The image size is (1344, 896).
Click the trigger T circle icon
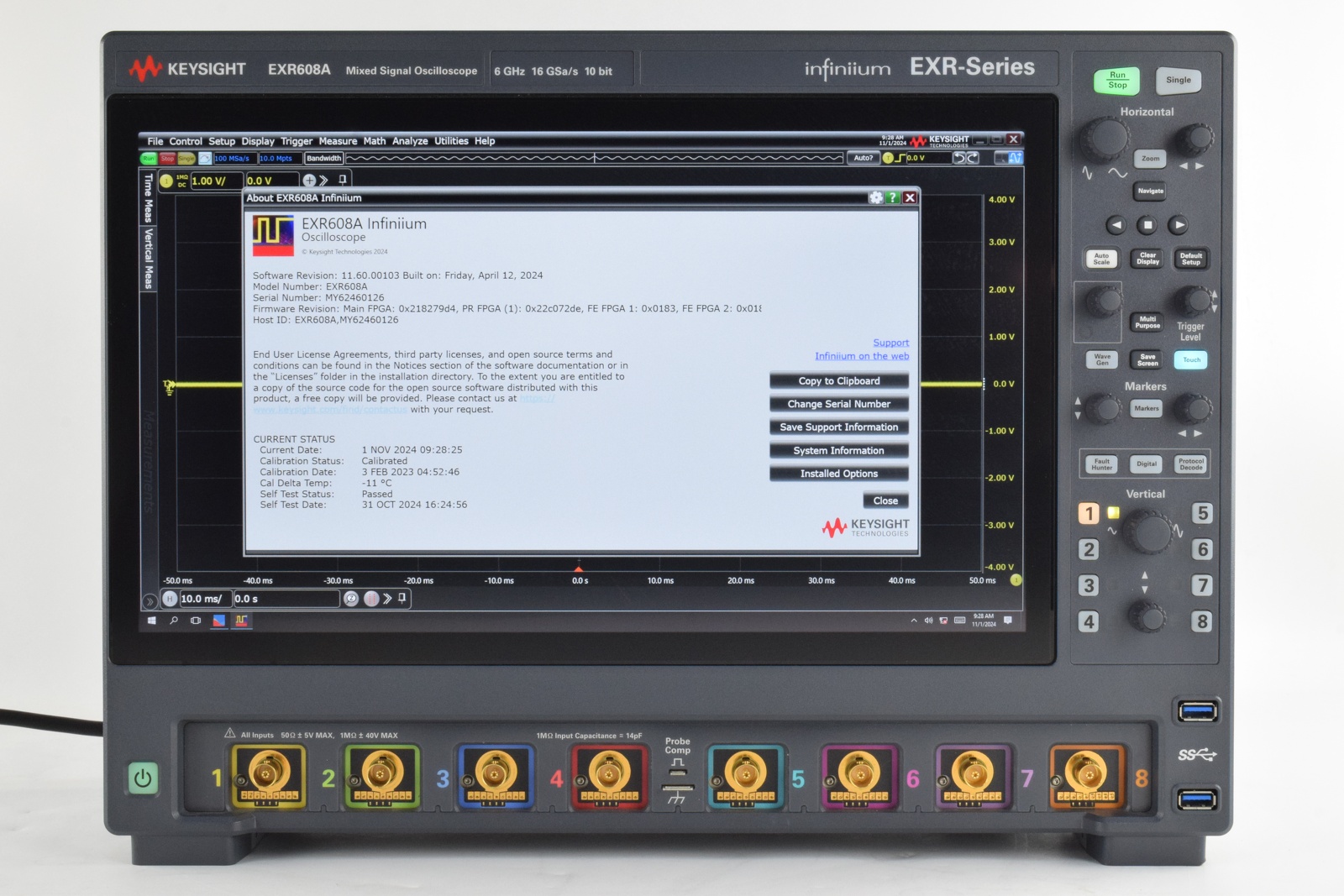(888, 158)
